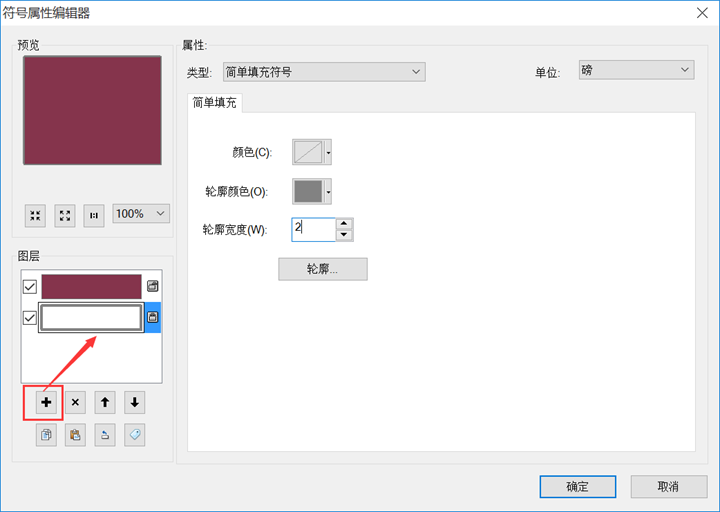Click the 取消 button

669,487
